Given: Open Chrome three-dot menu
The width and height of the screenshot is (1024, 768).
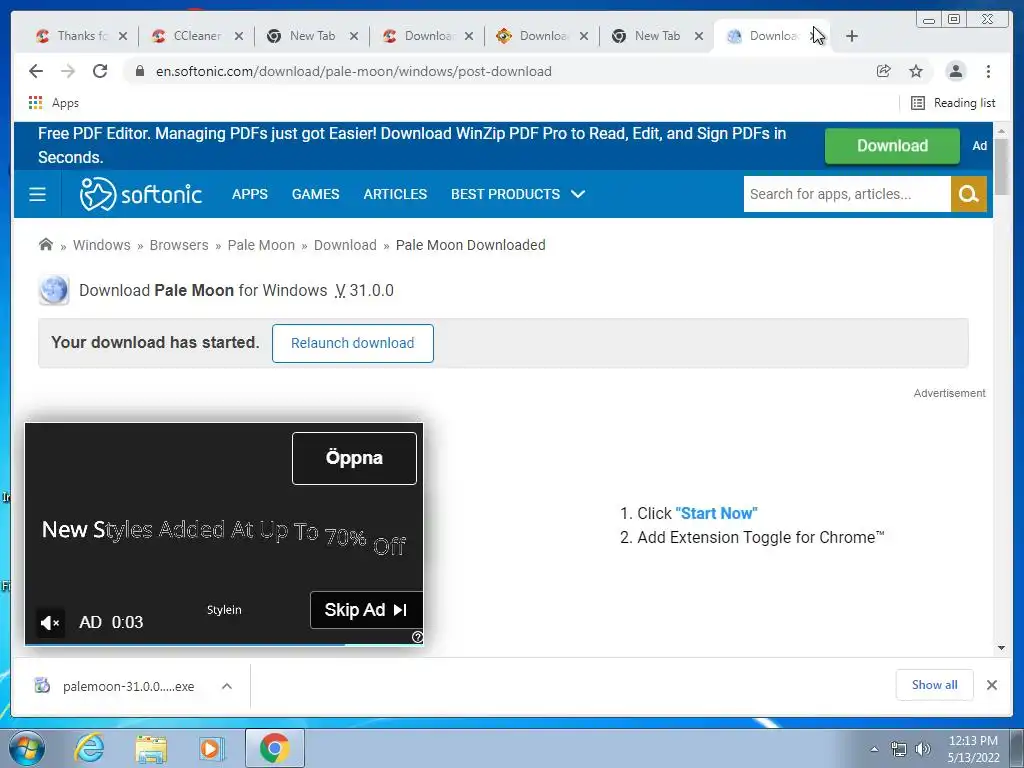Looking at the screenshot, I should tap(988, 71).
